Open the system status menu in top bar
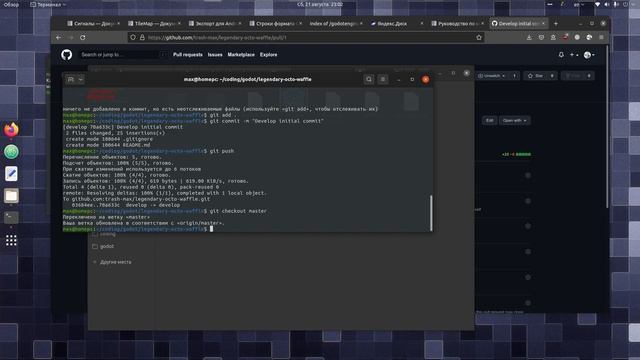 pyautogui.click(x=614, y=4)
